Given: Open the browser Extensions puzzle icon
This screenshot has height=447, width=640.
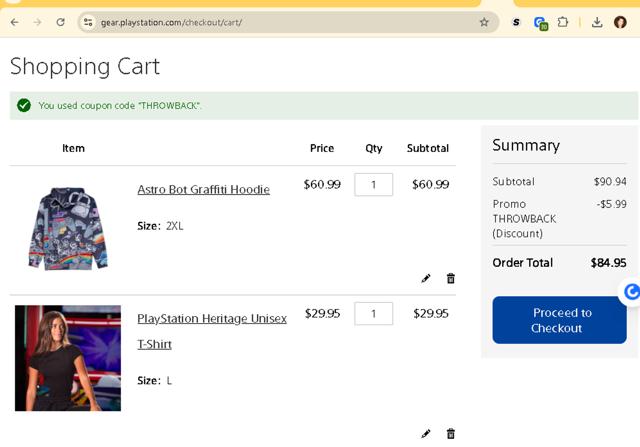Looking at the screenshot, I should click(x=563, y=22).
